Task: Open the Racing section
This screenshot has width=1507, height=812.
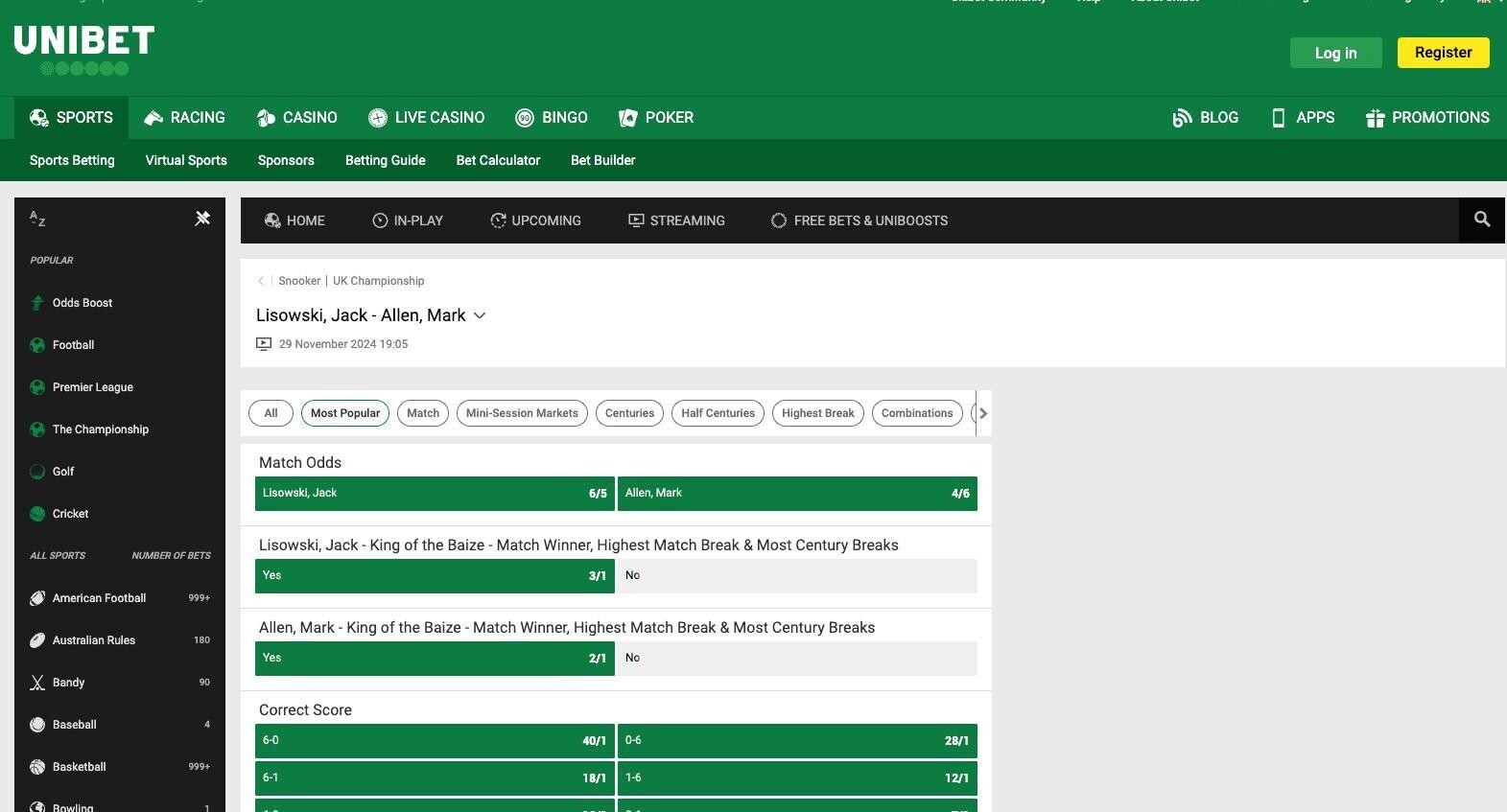Action: click(x=184, y=118)
